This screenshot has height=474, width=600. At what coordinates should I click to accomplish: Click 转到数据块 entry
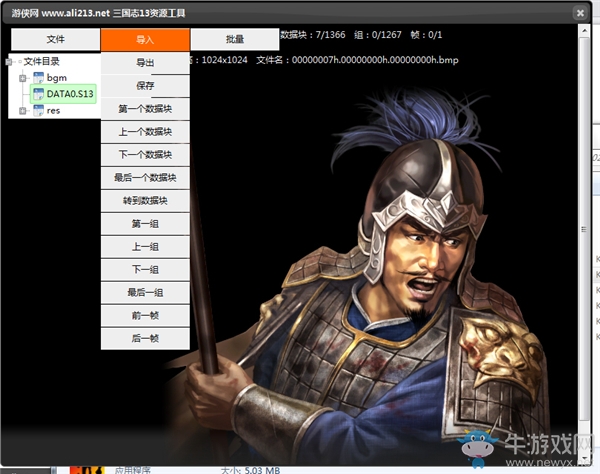145,200
